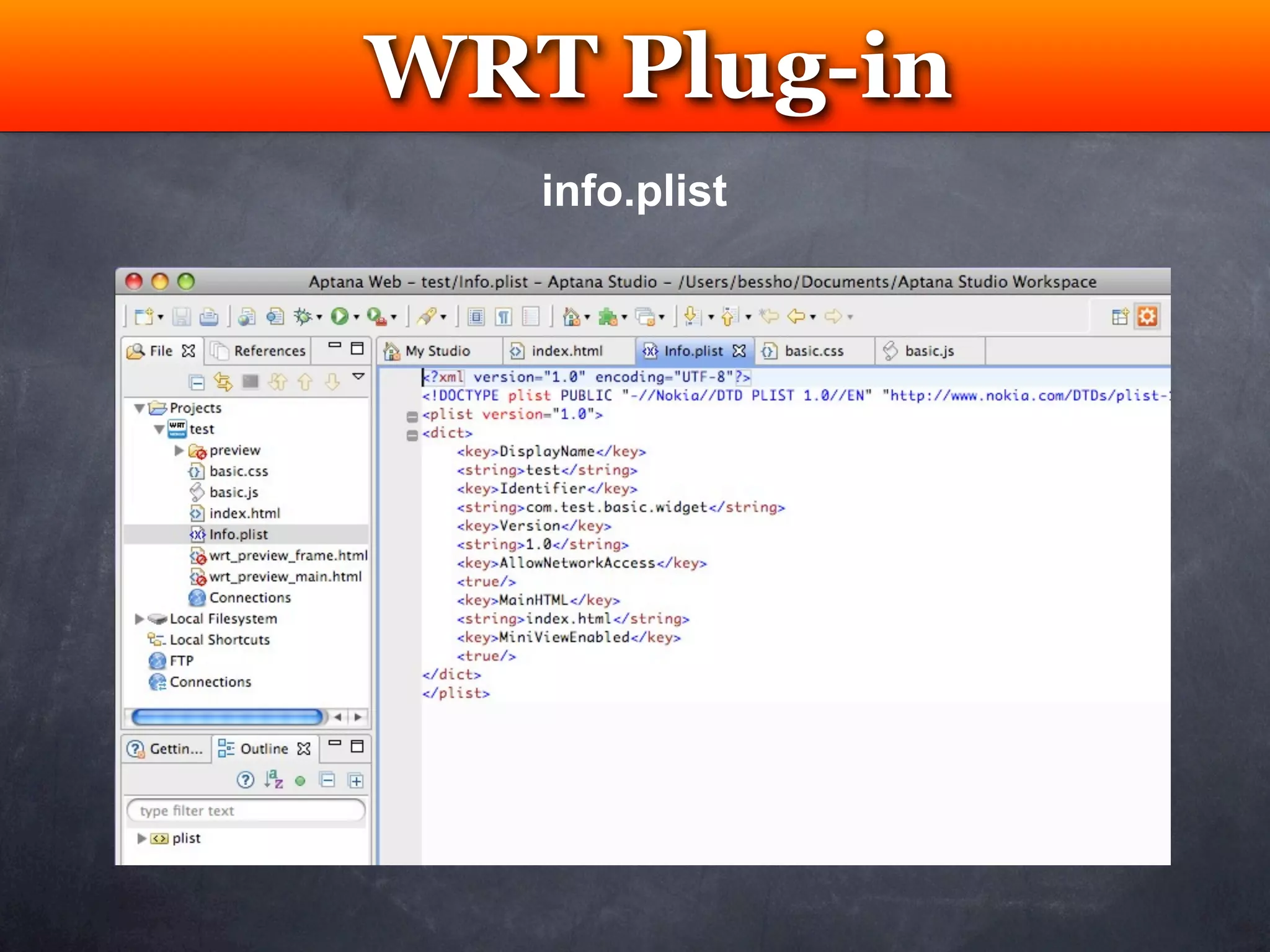Switch to the Getting Started tab

[x=165, y=749]
